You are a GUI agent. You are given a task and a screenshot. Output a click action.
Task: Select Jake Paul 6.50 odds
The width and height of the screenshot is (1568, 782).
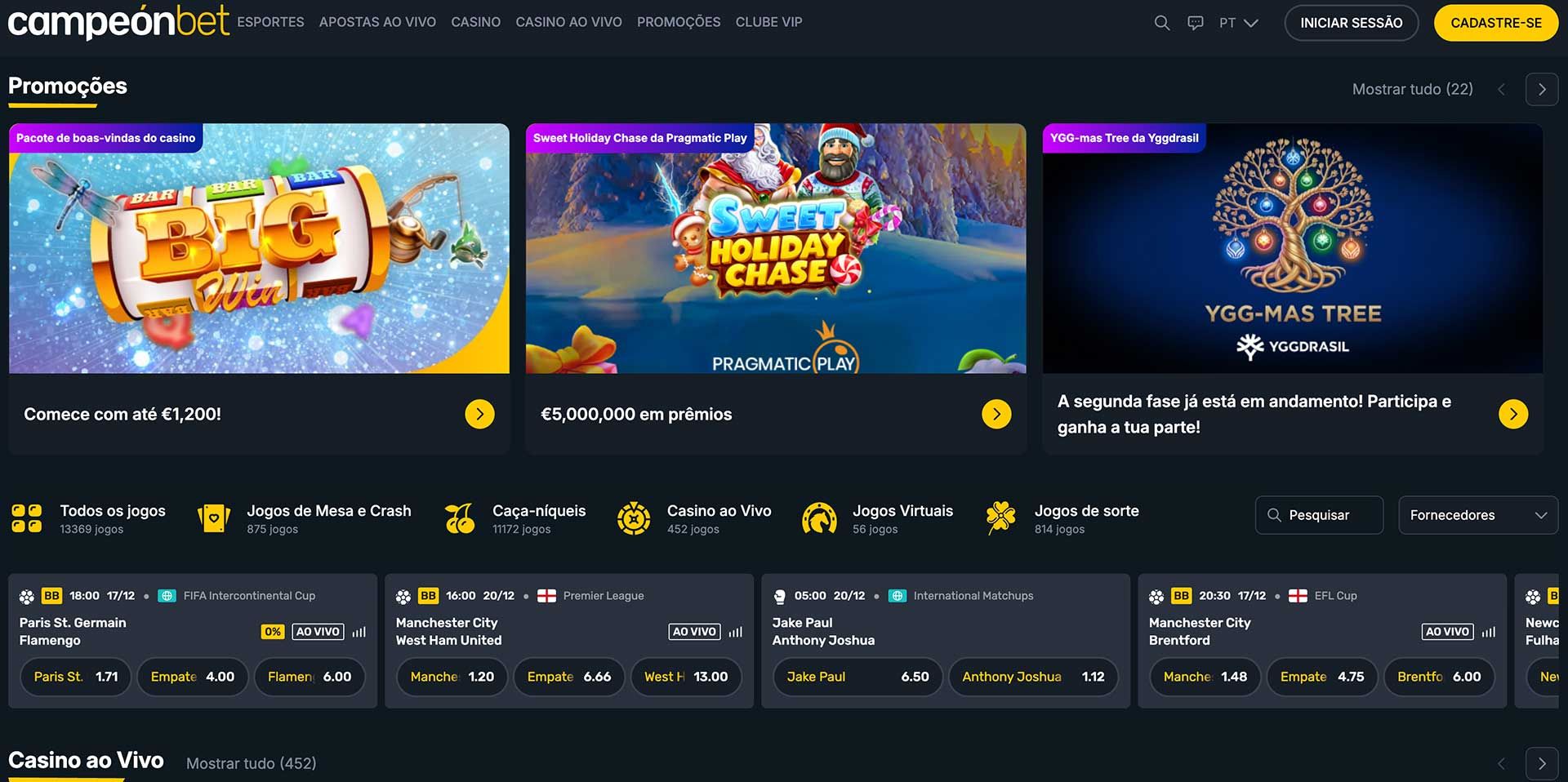[x=857, y=677]
